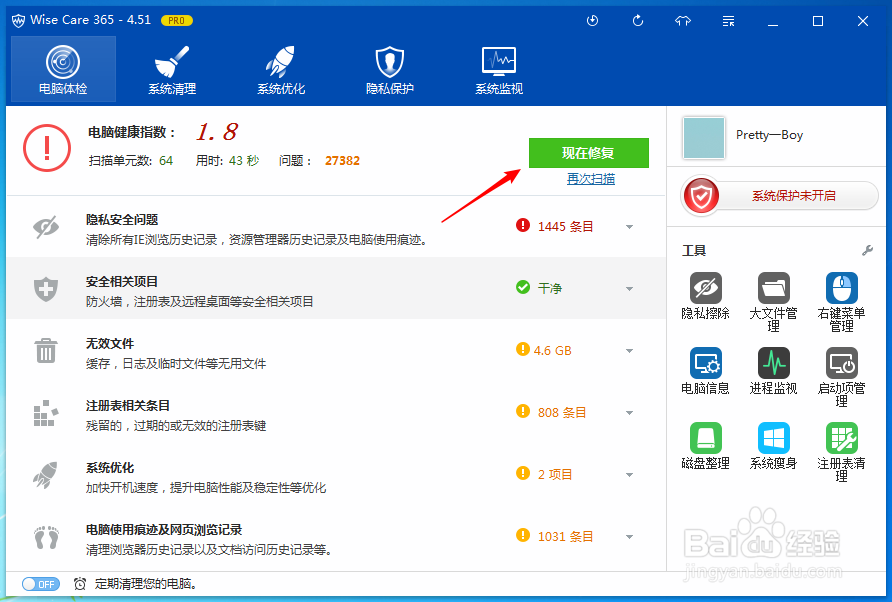Toggle the 定期清理 OFF switch

click(x=40, y=584)
